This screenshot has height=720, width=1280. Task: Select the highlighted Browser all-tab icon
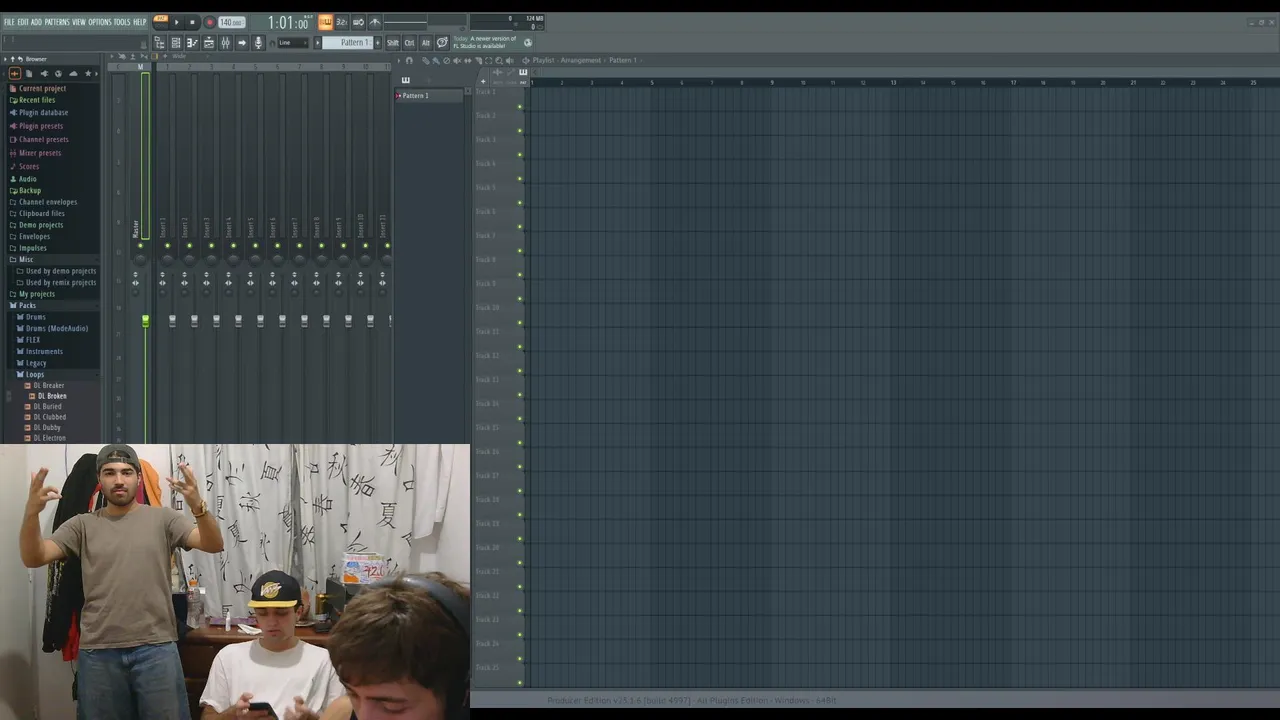click(x=14, y=73)
